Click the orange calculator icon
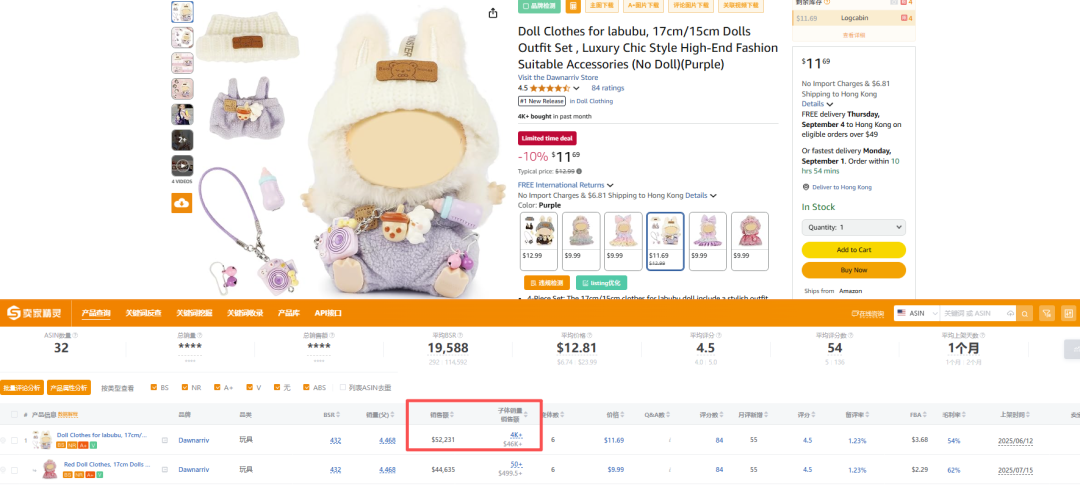Viewport: 1080px width, 486px height. 573,6
